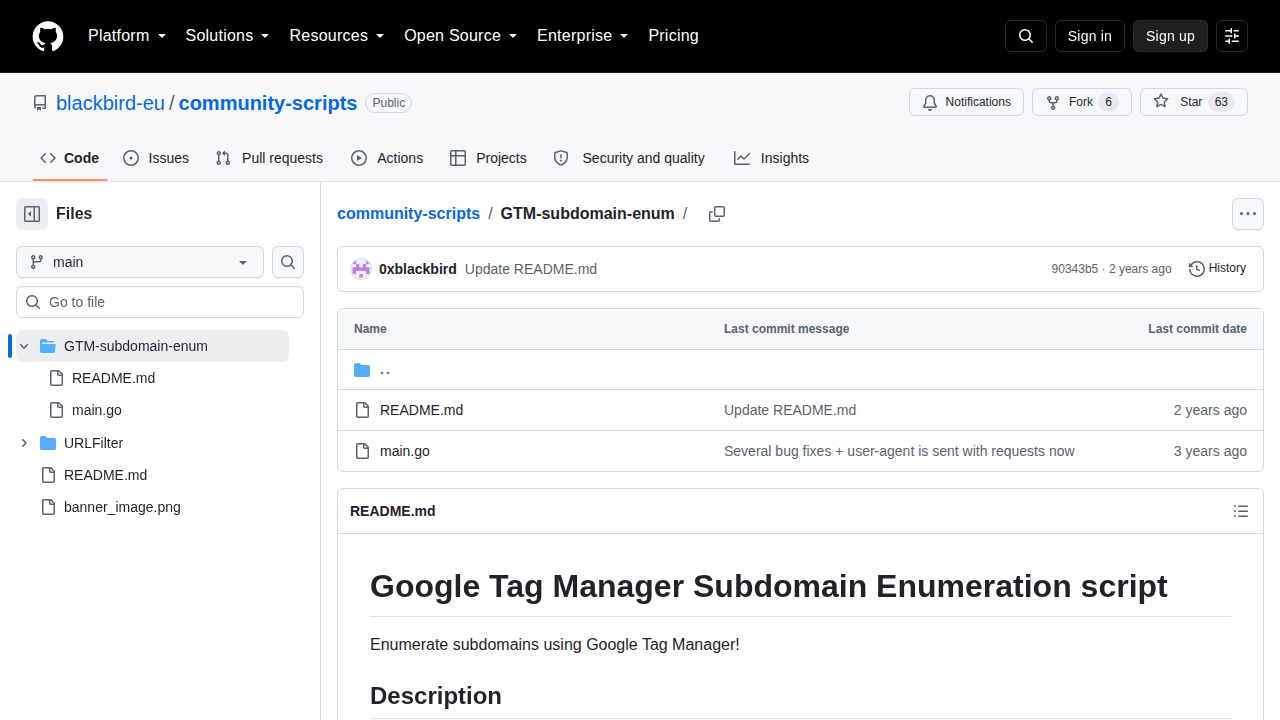Switch to the Actions tab
This screenshot has width=1280, height=720.
pyautogui.click(x=387, y=158)
